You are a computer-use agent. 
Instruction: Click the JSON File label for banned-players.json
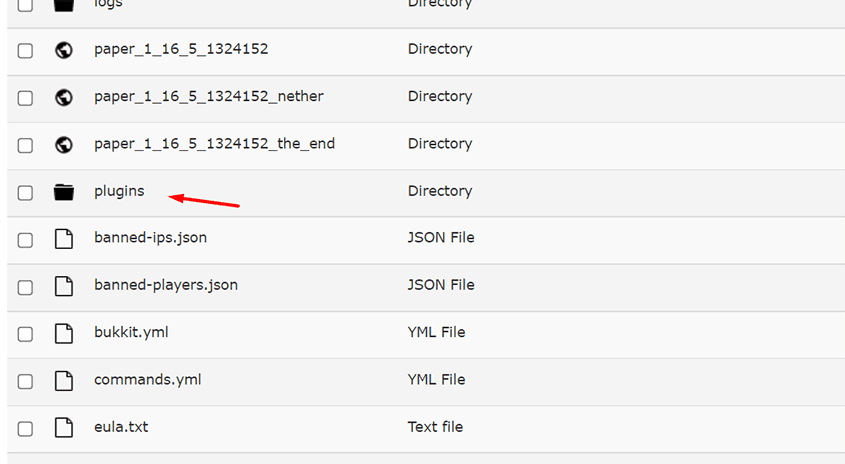pos(441,285)
